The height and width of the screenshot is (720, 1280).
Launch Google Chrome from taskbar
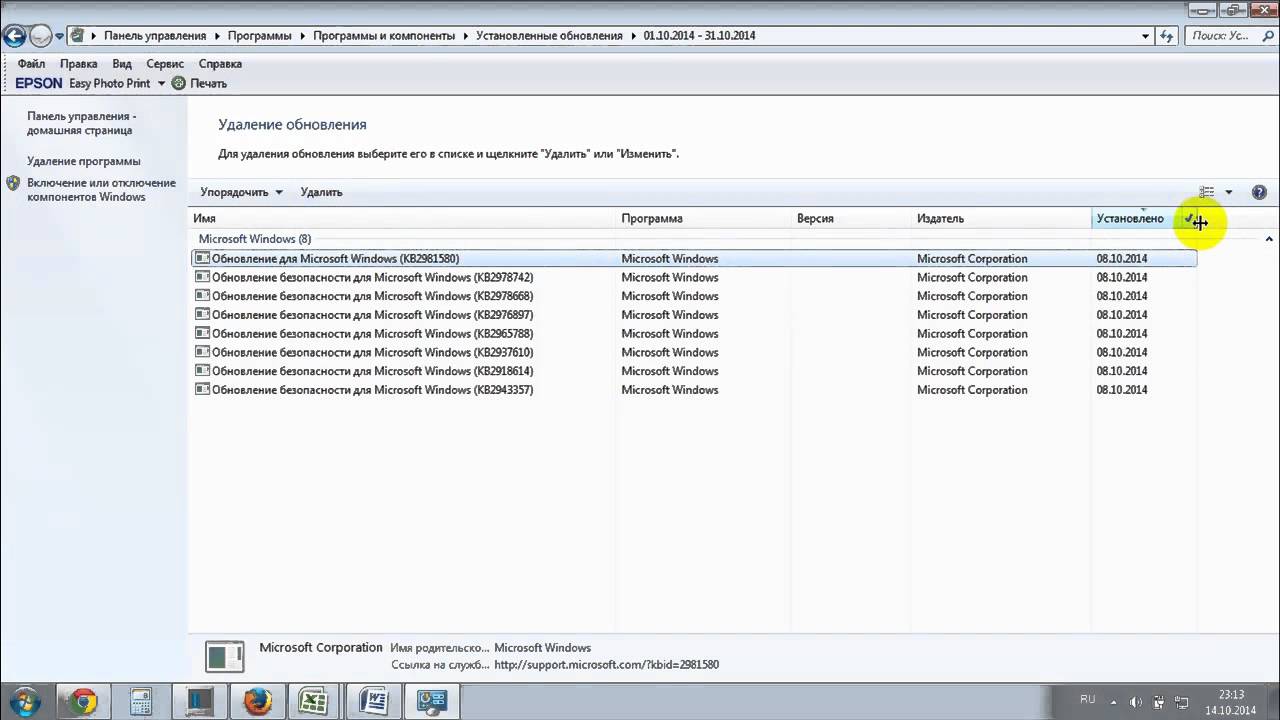(x=83, y=701)
